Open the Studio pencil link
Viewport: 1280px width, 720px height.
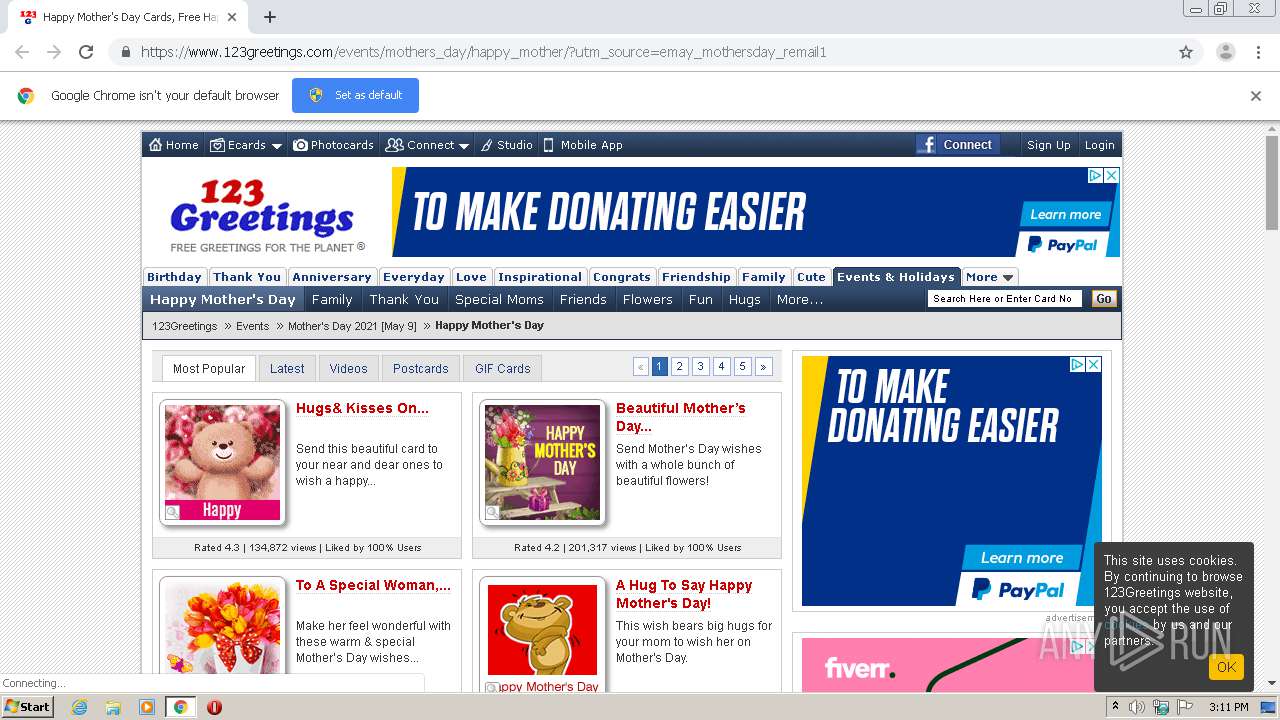pyautogui.click(x=506, y=145)
